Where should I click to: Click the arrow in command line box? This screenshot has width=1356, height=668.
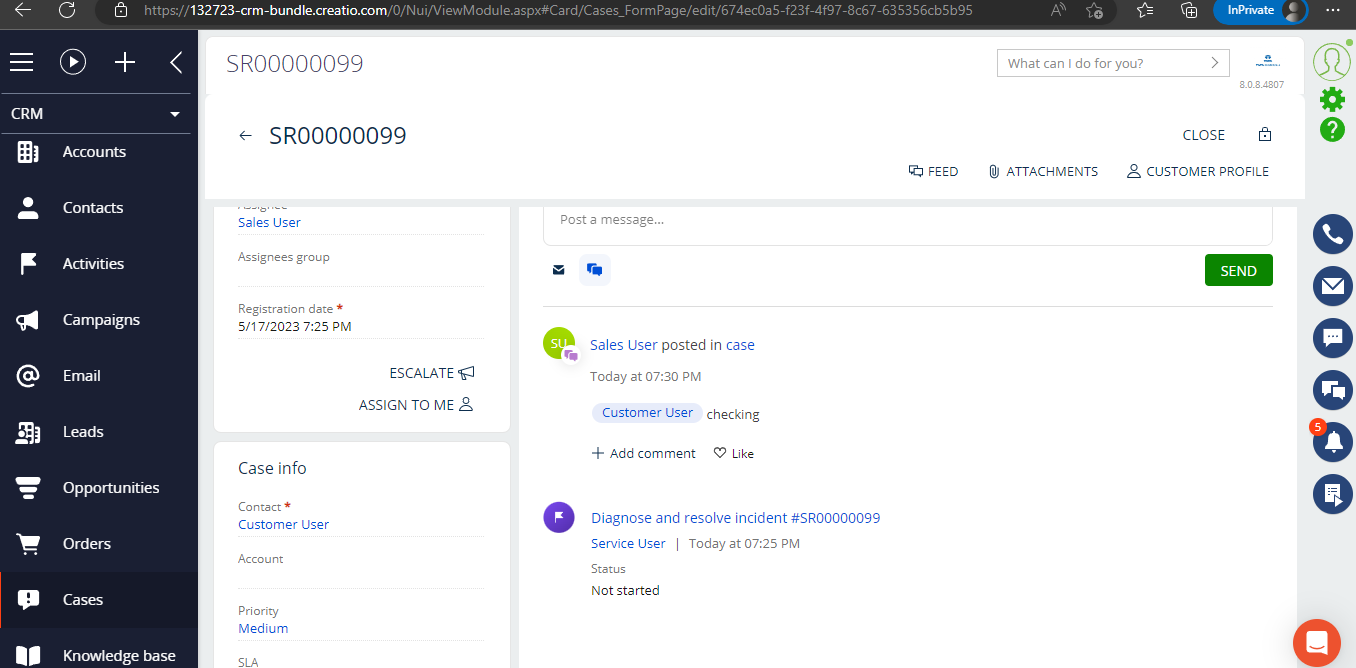pos(1215,63)
